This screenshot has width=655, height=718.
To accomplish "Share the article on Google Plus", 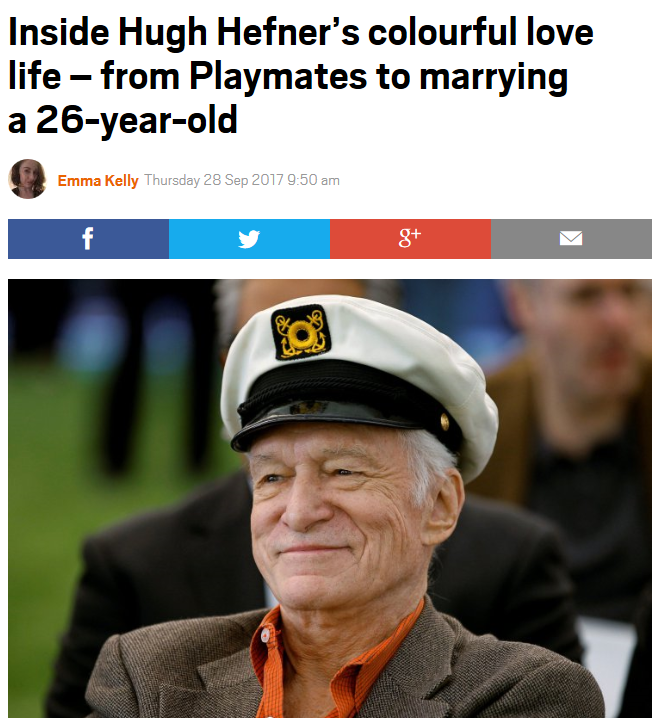I will click(x=410, y=239).
